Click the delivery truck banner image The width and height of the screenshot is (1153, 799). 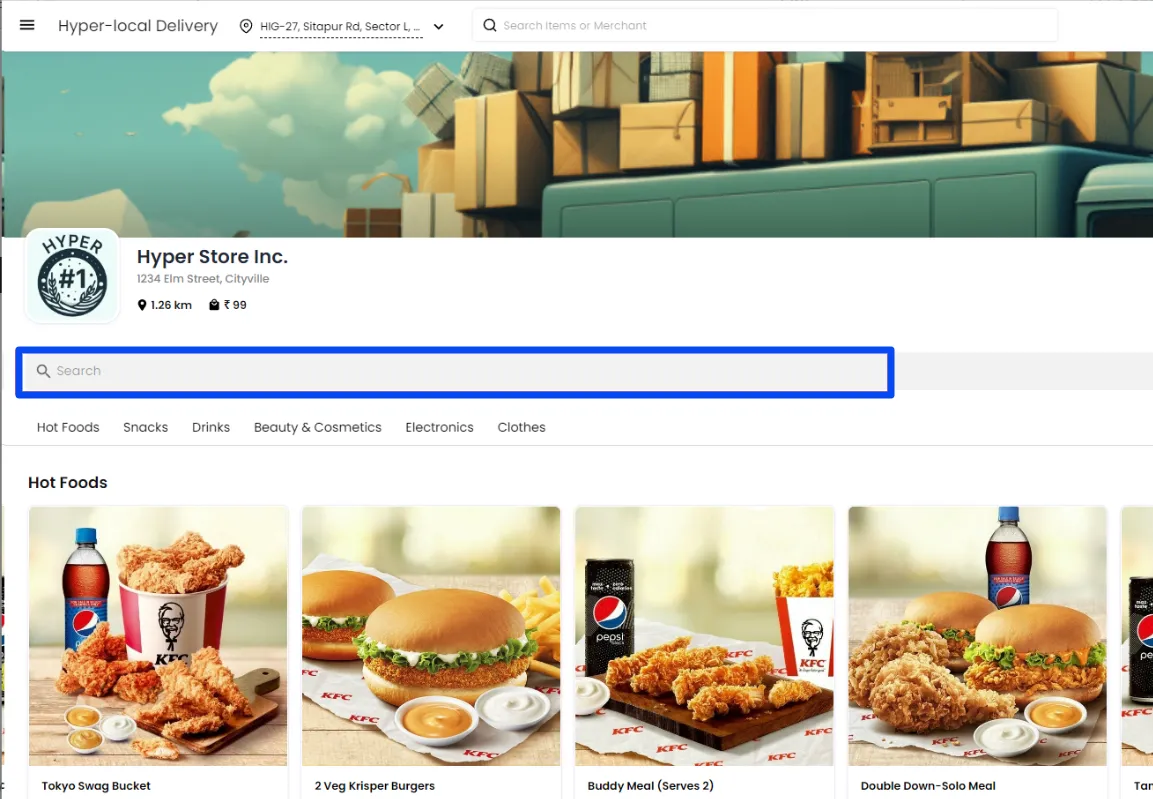coord(577,144)
